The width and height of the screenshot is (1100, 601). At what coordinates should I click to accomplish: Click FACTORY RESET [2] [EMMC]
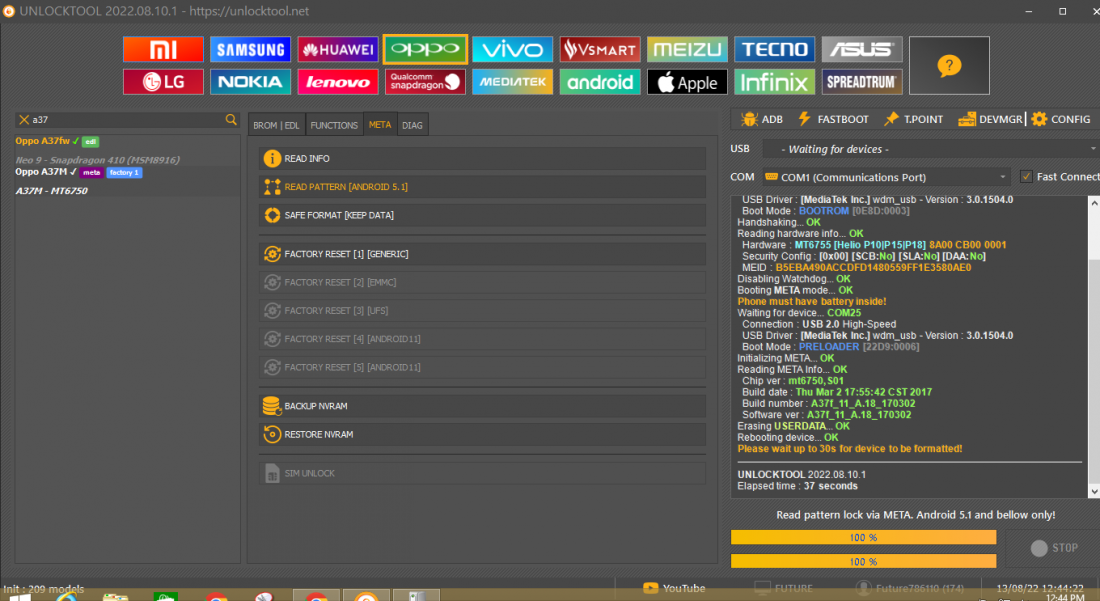pyautogui.click(x=483, y=282)
